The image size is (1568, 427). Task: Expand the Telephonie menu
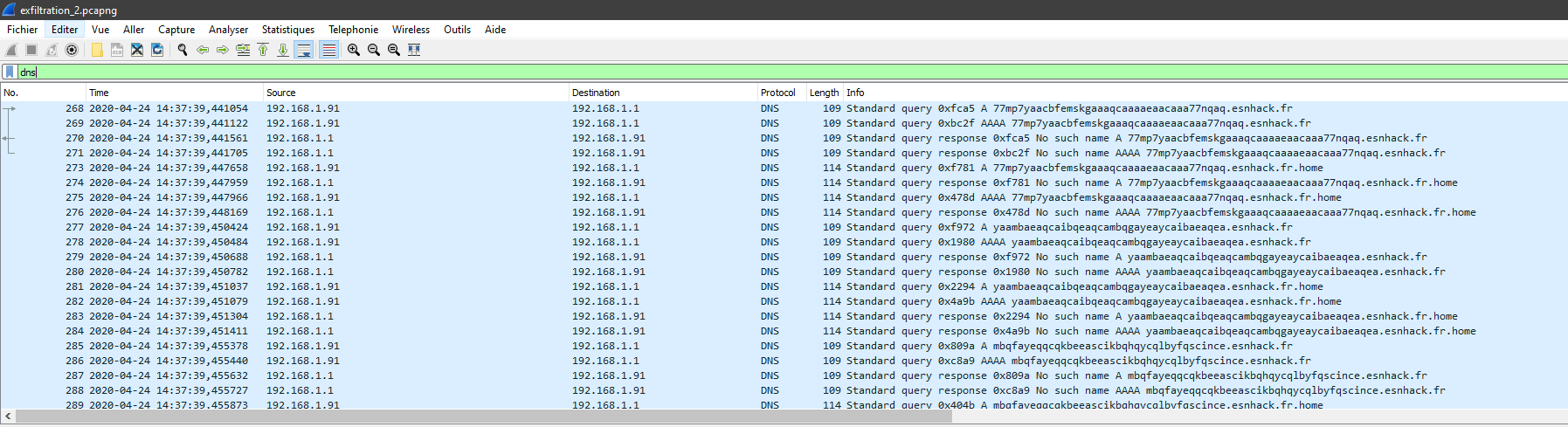click(x=353, y=30)
